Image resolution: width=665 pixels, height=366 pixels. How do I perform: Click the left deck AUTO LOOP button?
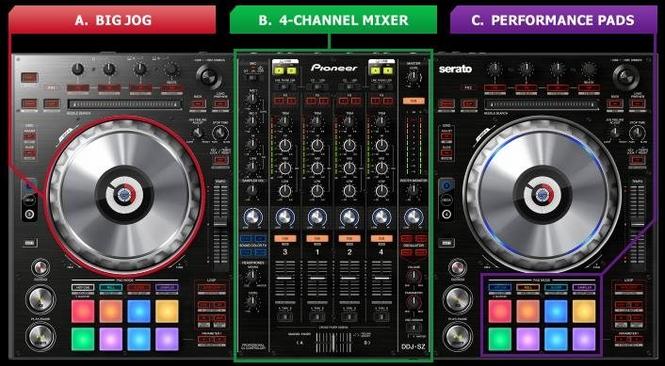tap(212, 288)
